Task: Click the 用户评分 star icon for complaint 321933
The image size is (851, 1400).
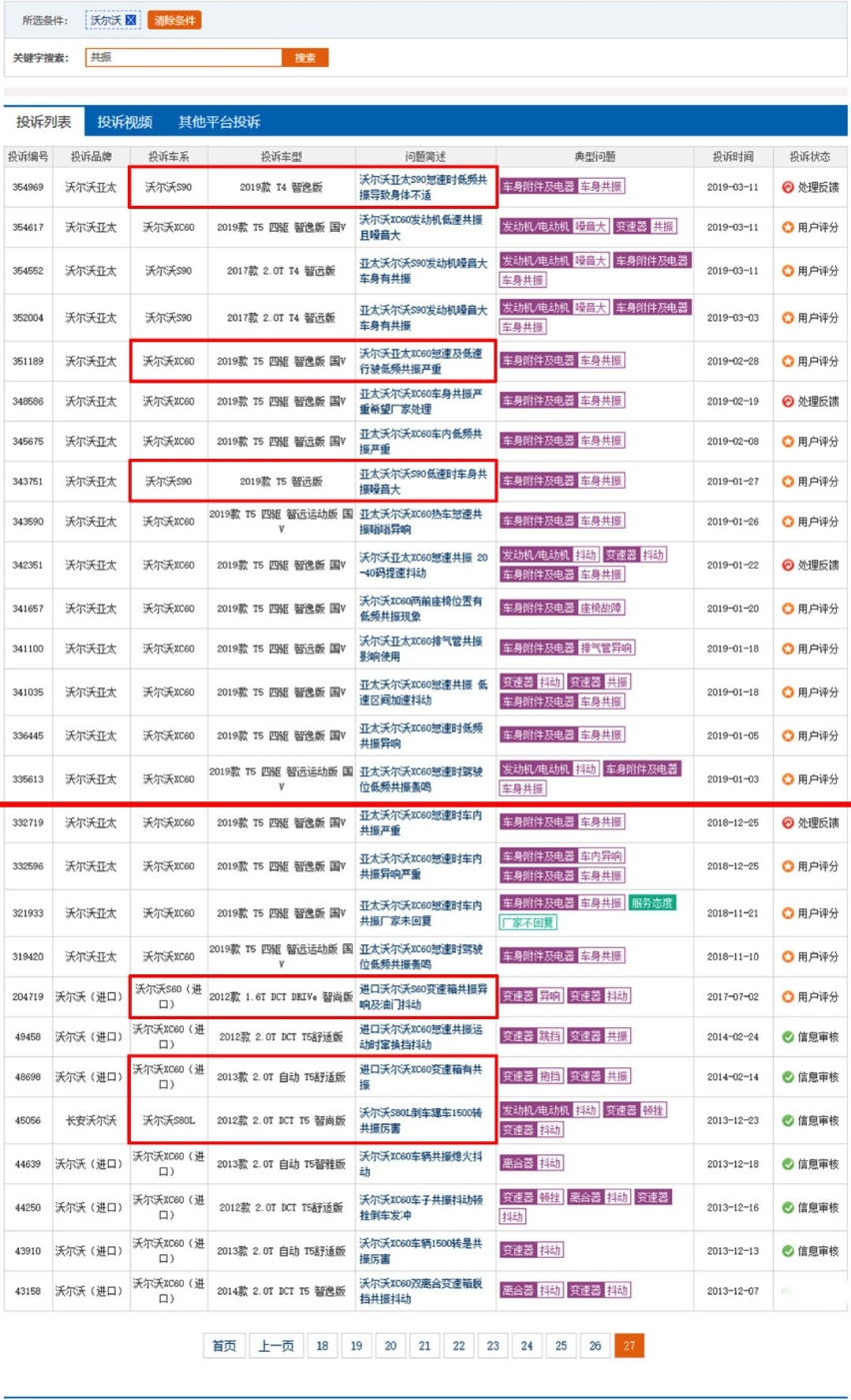Action: coord(787,912)
